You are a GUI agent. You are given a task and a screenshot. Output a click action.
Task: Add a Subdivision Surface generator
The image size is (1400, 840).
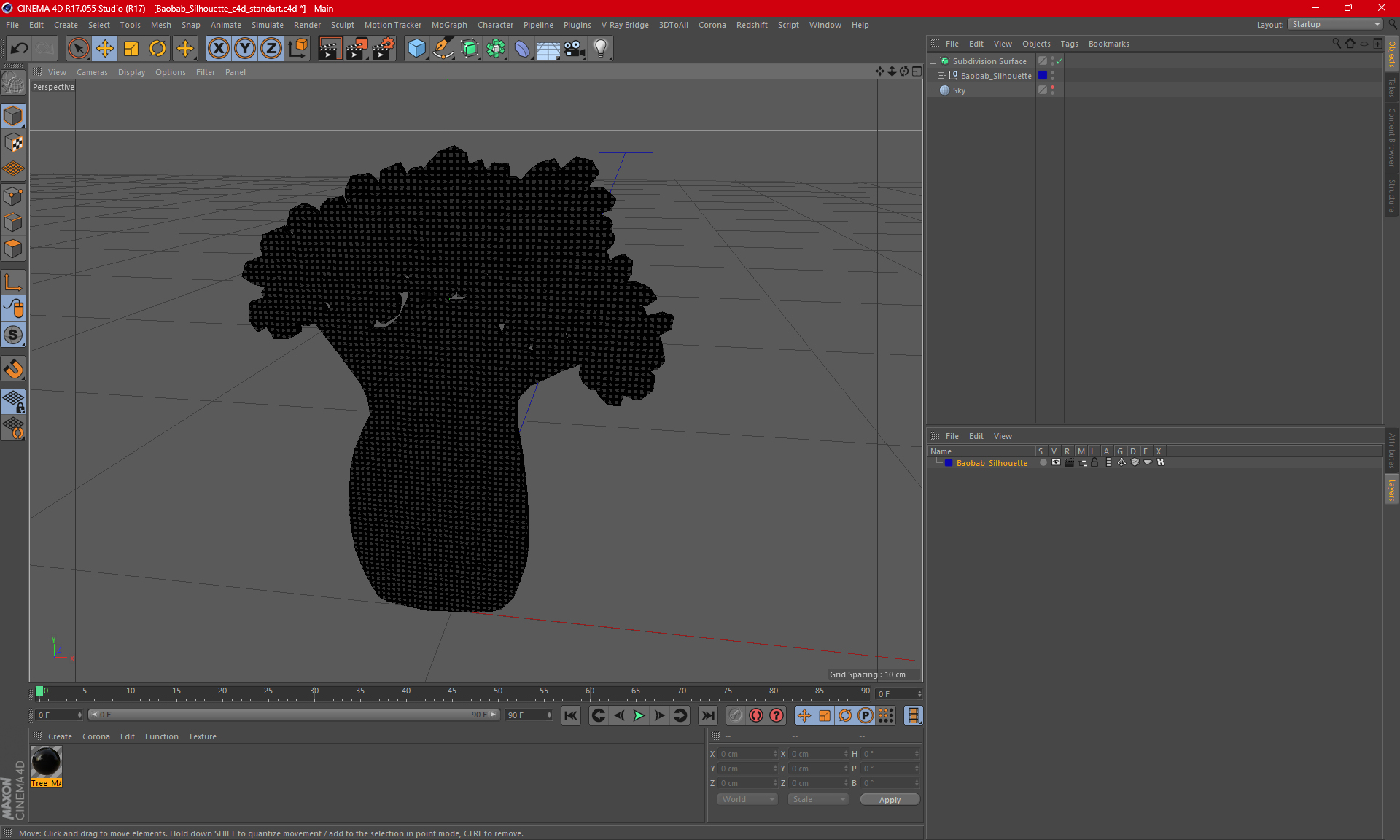point(470,48)
